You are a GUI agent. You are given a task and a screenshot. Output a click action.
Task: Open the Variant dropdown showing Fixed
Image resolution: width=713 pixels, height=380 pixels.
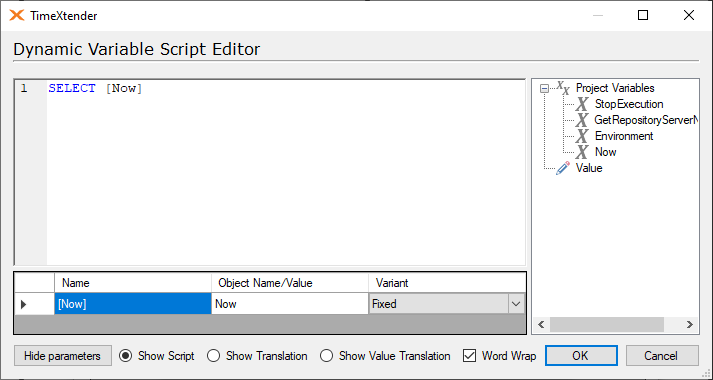click(516, 304)
